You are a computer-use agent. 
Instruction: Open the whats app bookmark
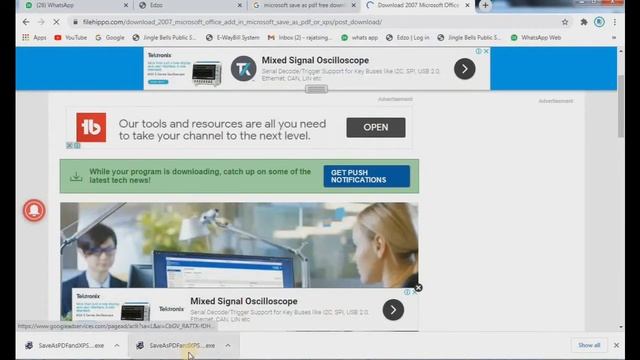pyautogui.click(x=360, y=38)
